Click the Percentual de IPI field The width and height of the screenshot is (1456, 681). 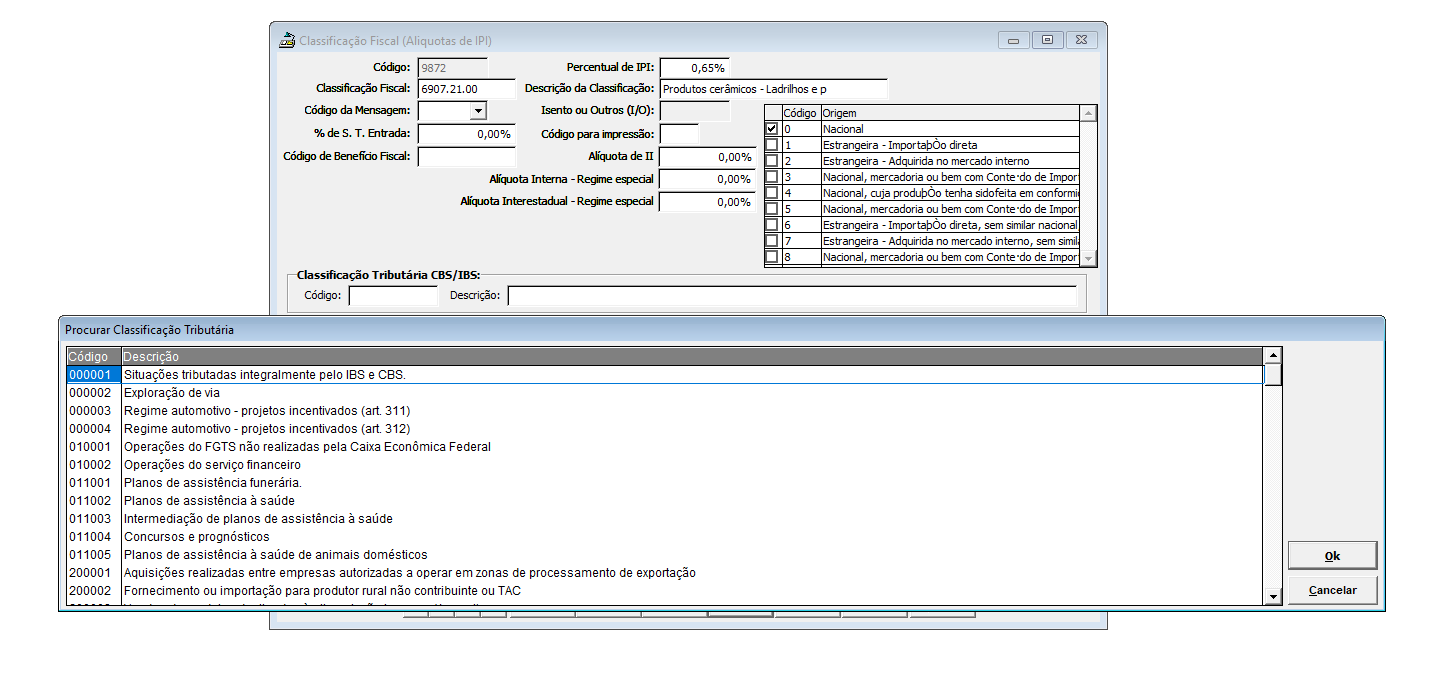tap(694, 68)
